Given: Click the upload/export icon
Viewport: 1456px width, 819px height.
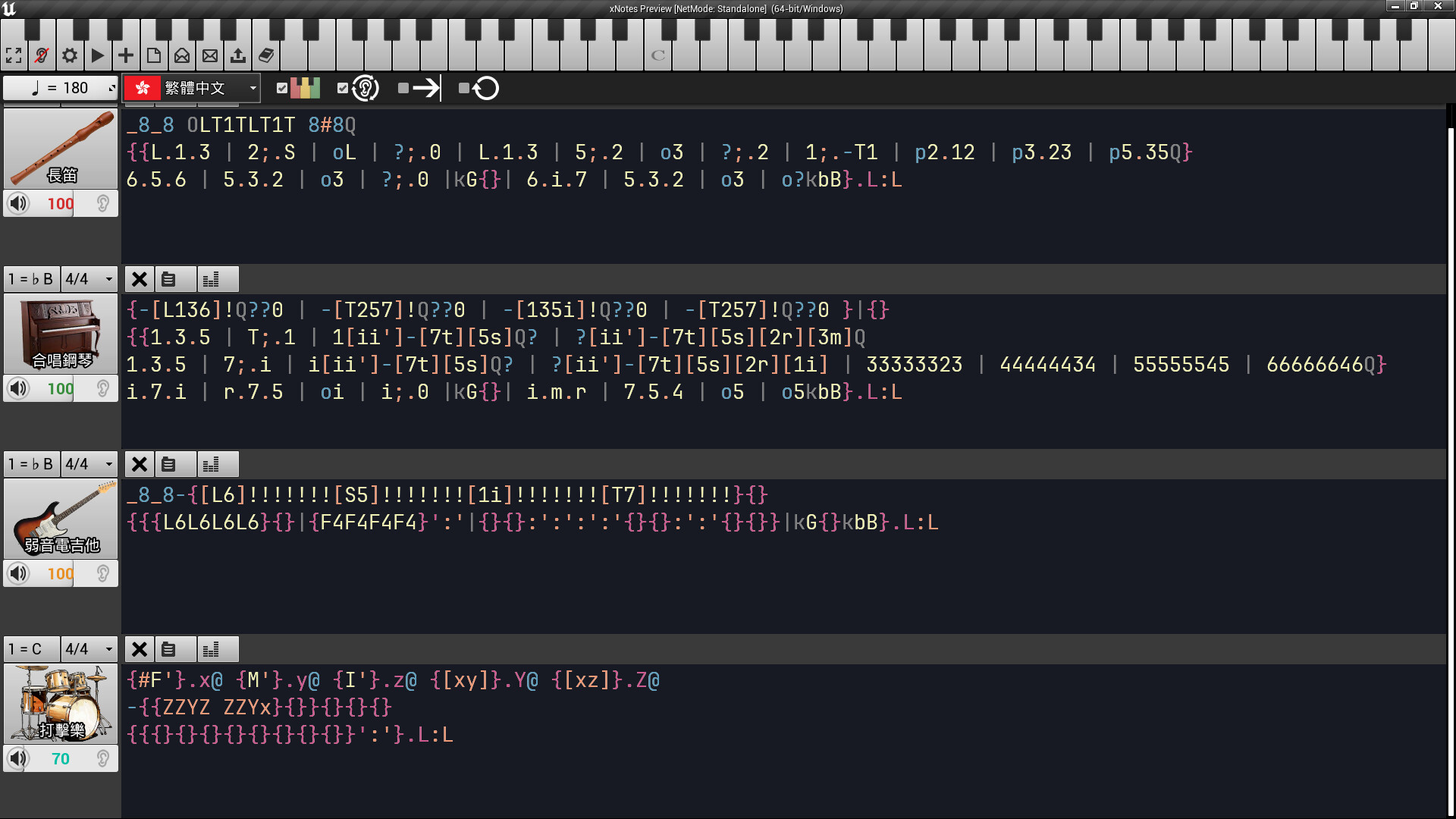Looking at the screenshot, I should tap(238, 55).
